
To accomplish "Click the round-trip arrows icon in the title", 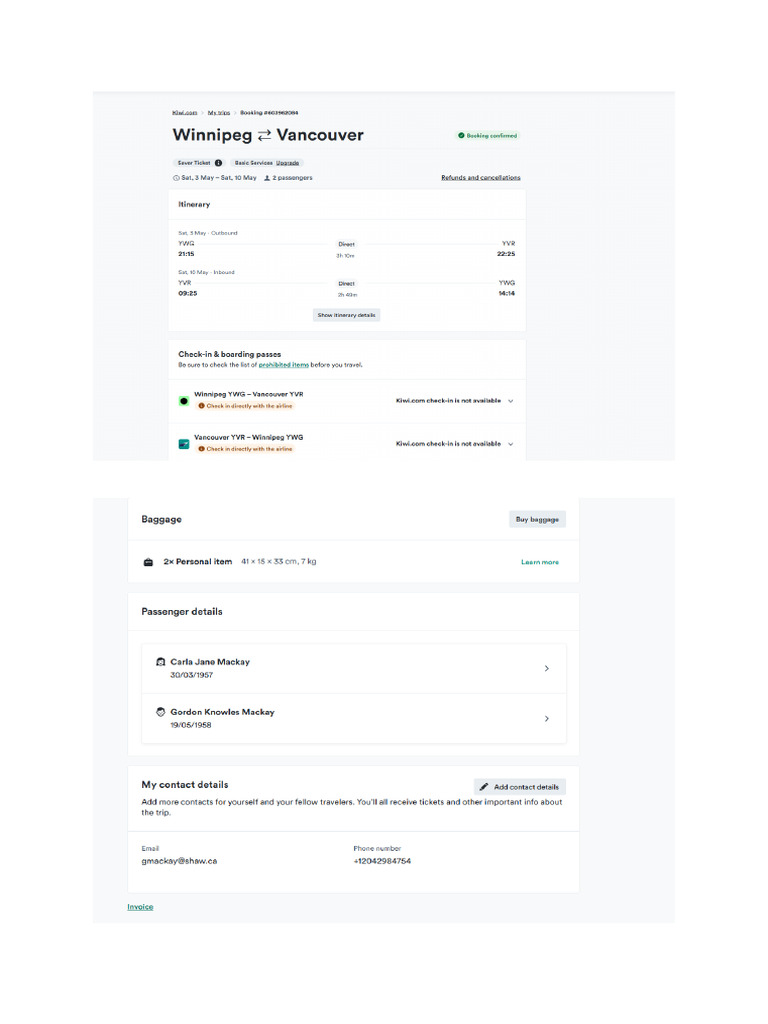I will coord(265,135).
